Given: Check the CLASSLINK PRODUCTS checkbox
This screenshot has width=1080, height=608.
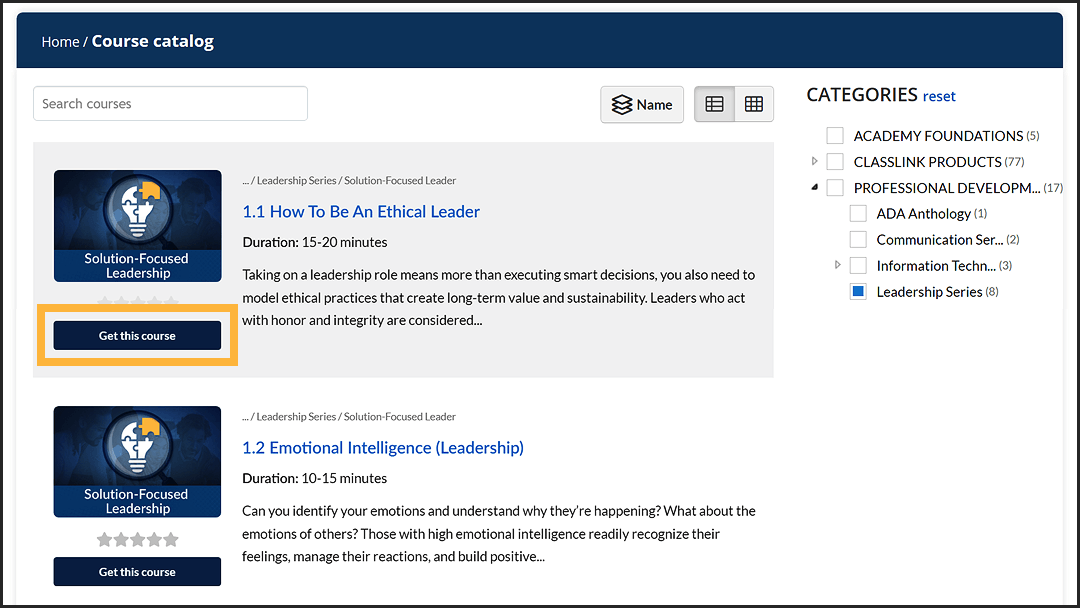Looking at the screenshot, I should pyautogui.click(x=835, y=161).
